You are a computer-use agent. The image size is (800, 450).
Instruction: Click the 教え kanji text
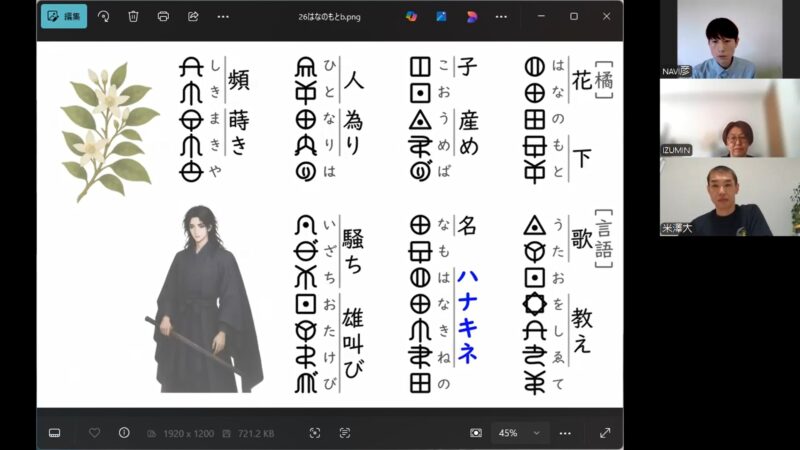(x=582, y=331)
